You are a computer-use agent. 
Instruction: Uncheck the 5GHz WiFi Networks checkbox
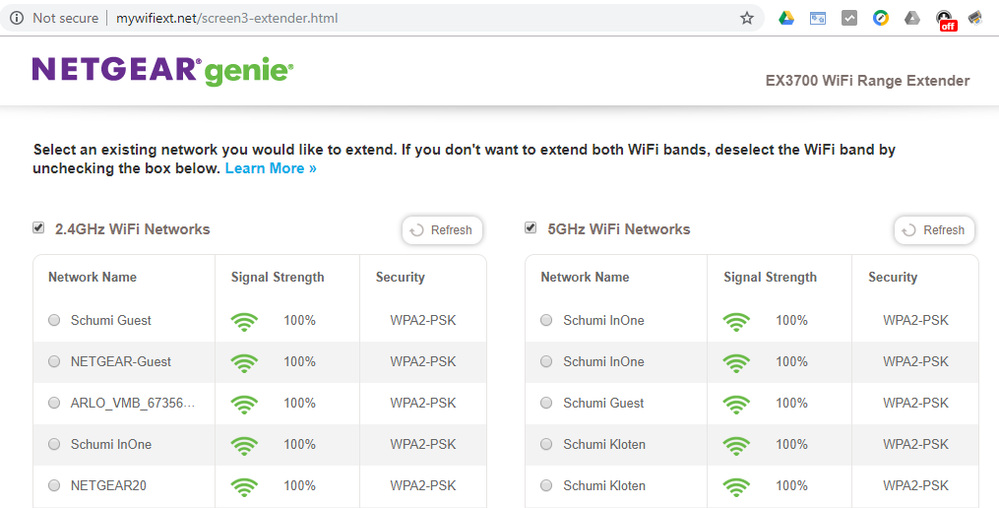point(531,228)
